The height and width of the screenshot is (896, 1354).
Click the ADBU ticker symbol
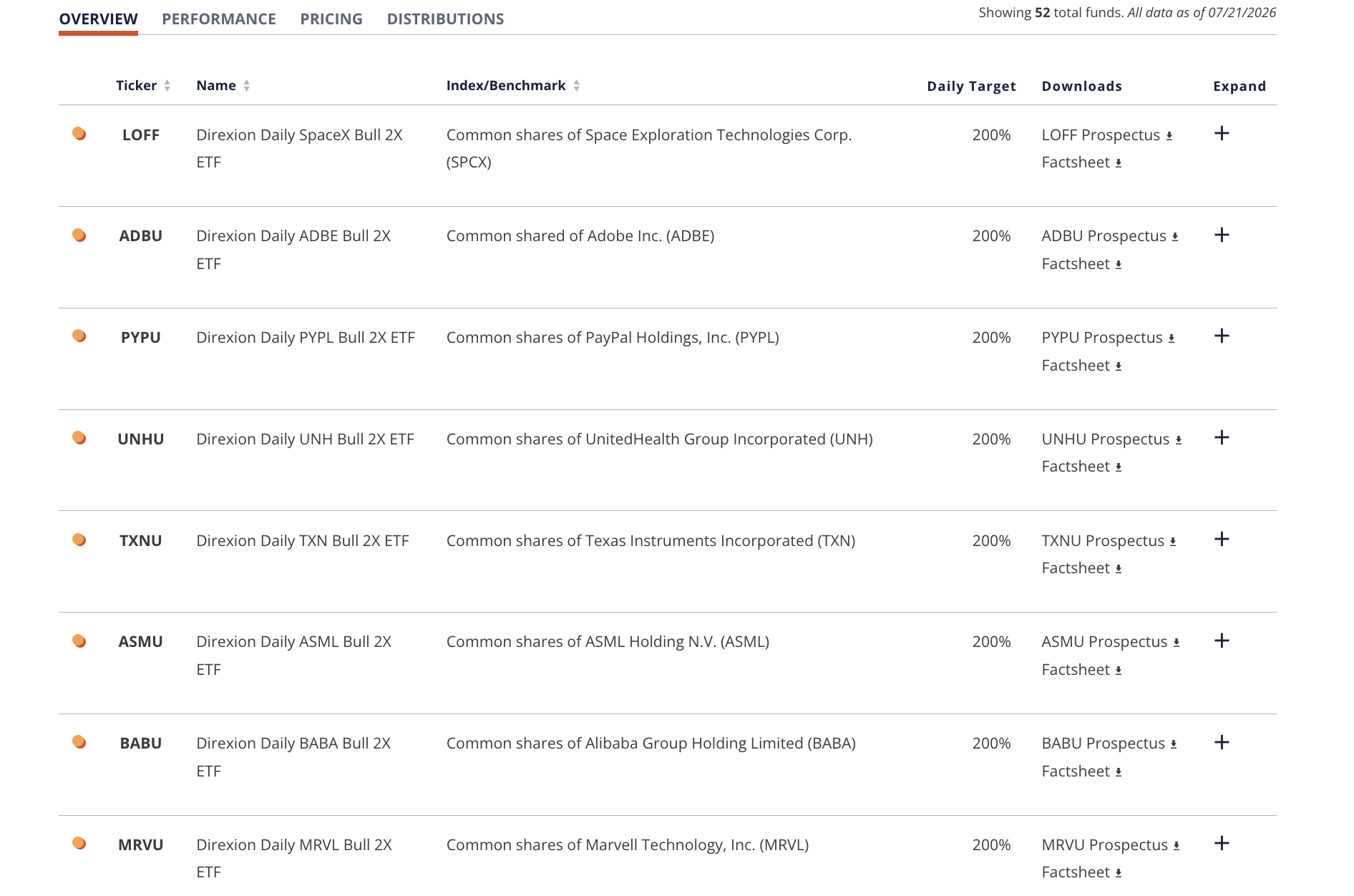pyautogui.click(x=141, y=236)
